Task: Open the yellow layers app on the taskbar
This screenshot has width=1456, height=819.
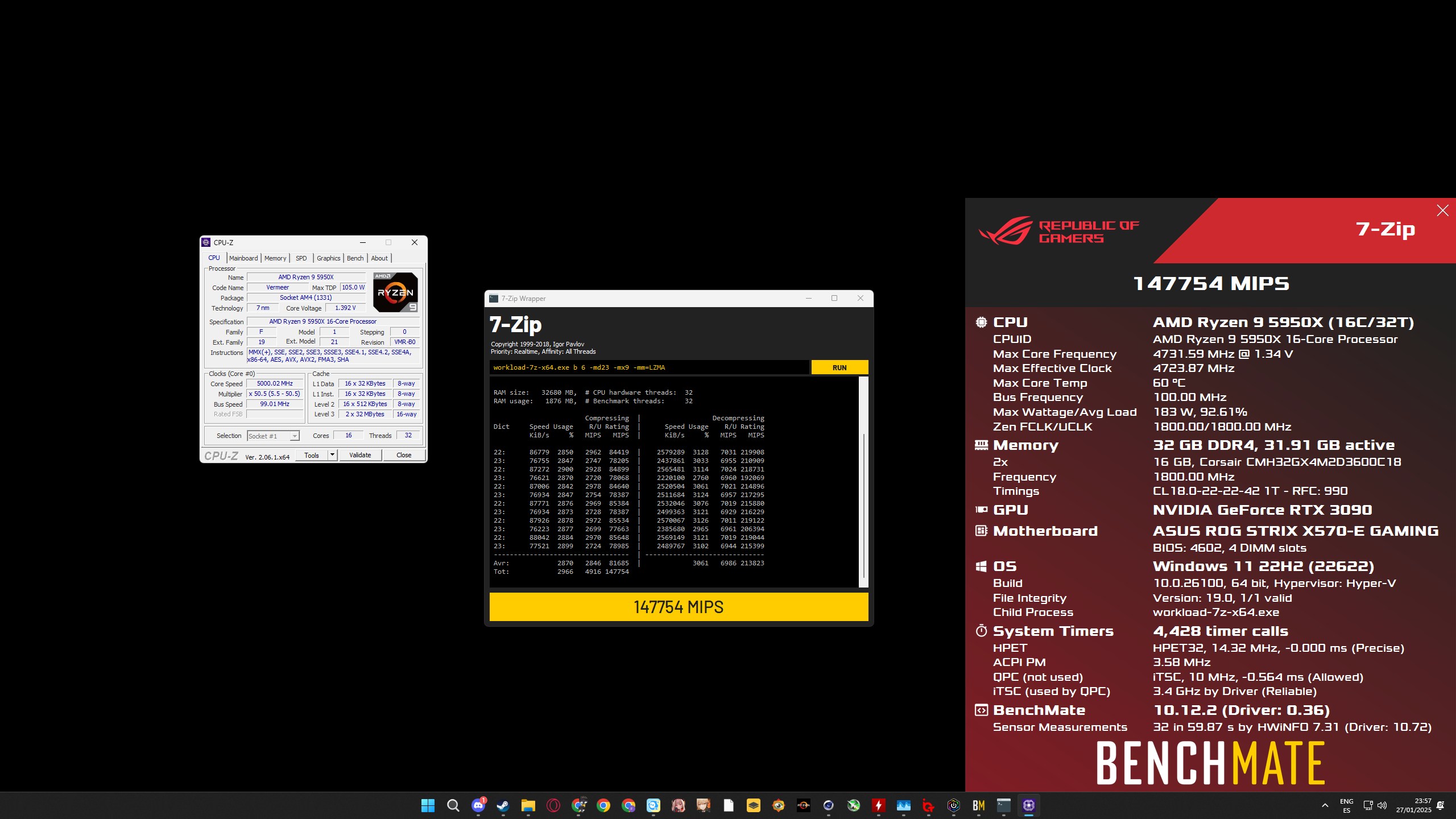Action: click(x=753, y=805)
